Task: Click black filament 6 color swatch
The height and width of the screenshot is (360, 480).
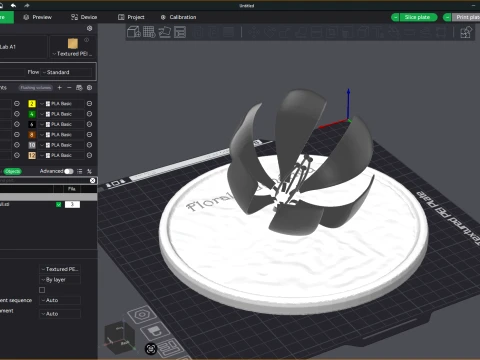Action: 32,124
